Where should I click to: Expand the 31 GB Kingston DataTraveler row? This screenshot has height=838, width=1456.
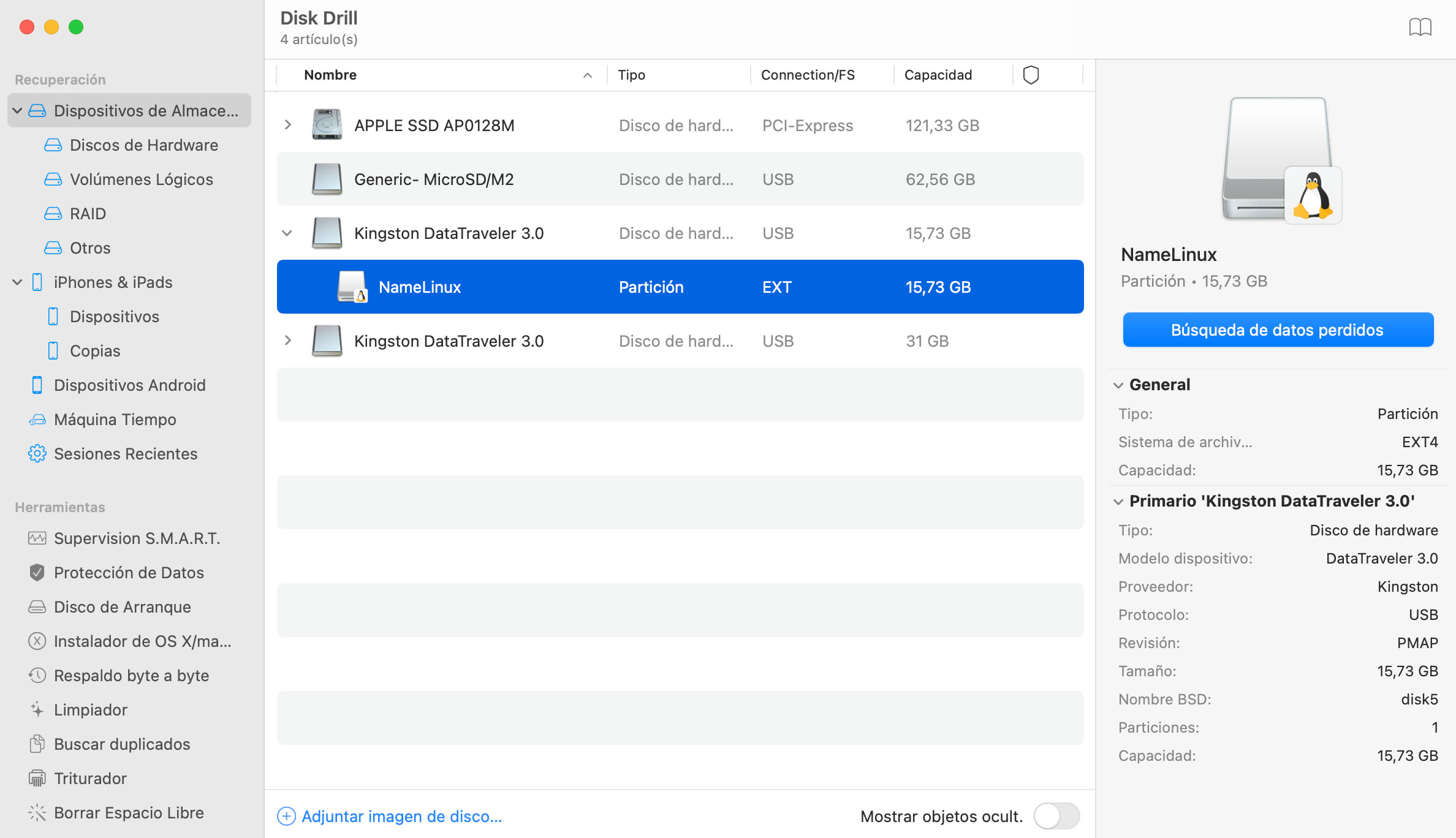pyautogui.click(x=287, y=341)
